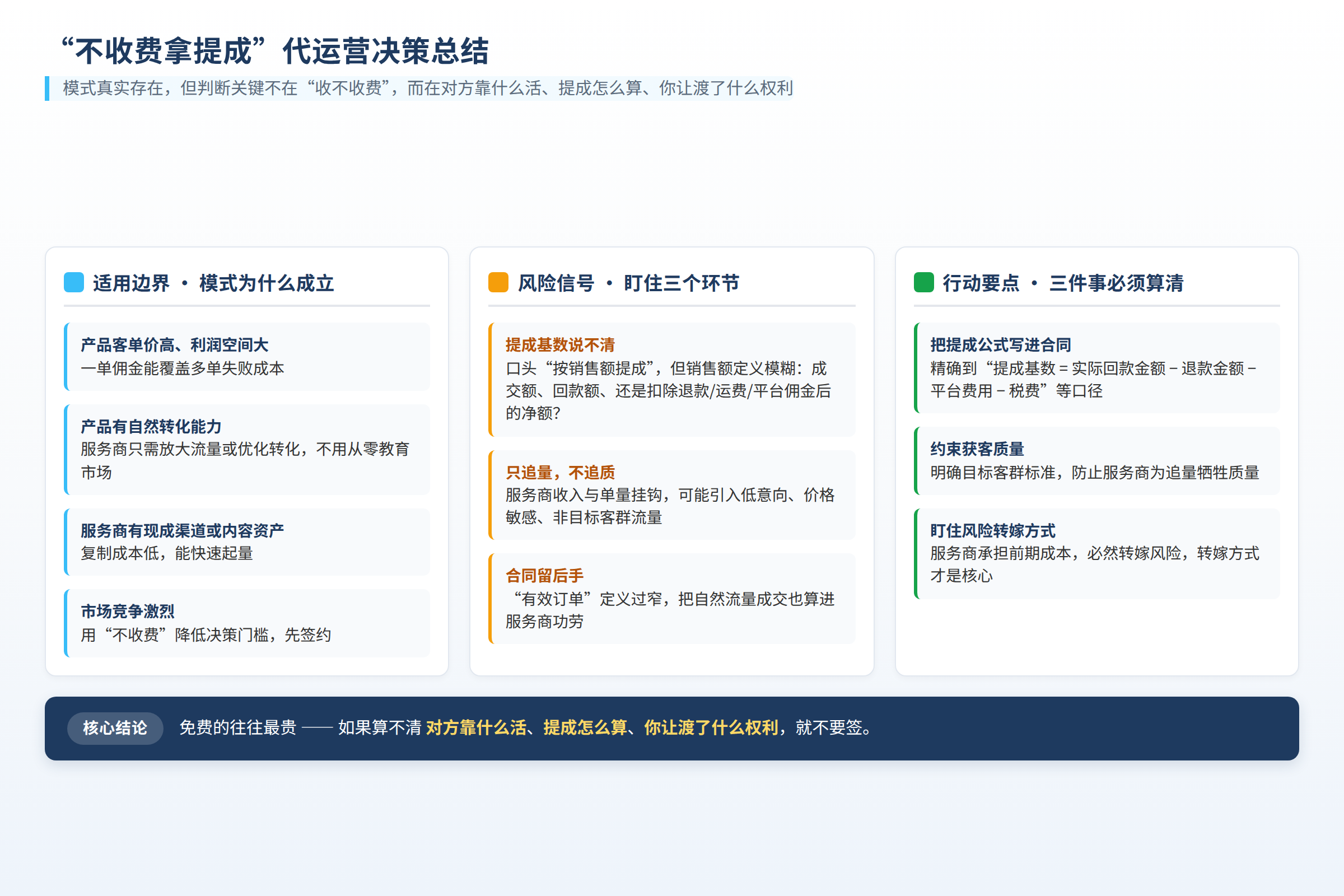Click the subtitle starting with 模式真实存在

[427, 88]
